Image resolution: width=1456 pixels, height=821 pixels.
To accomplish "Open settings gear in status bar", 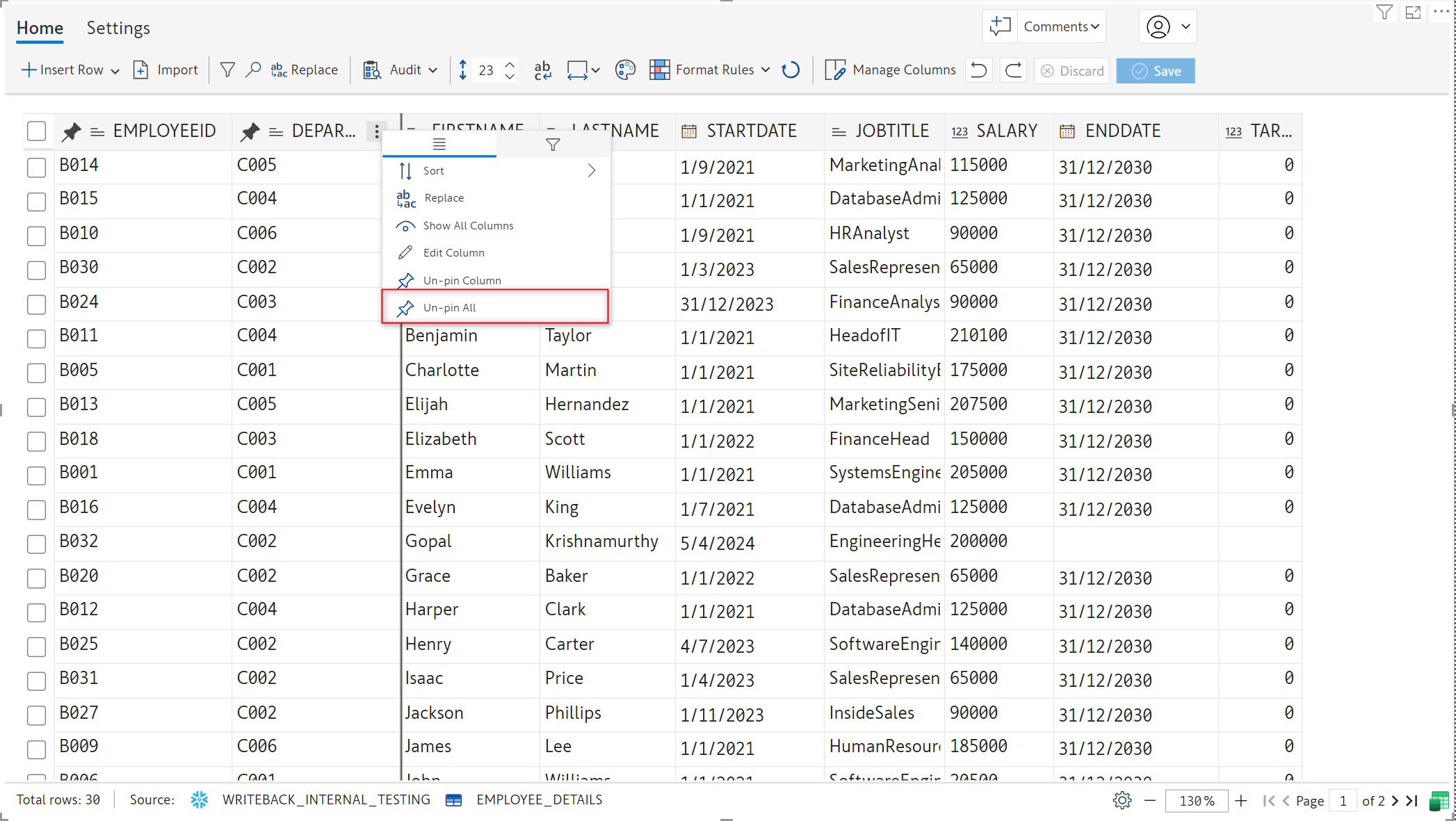I will pyautogui.click(x=1122, y=800).
